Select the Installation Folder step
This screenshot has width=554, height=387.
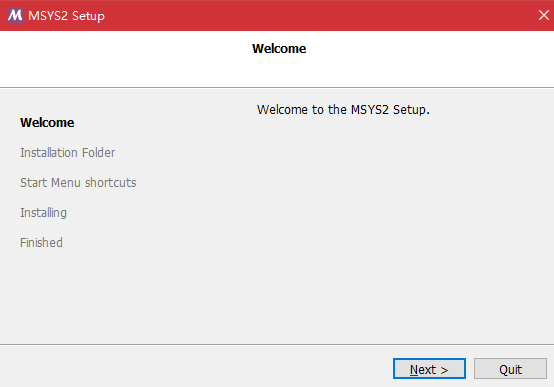click(67, 153)
